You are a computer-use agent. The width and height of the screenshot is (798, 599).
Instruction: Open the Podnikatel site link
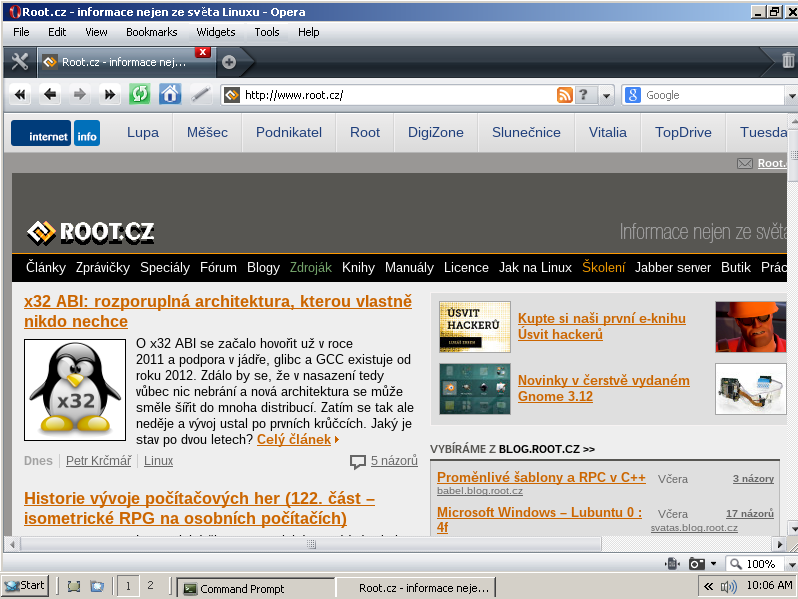tap(289, 132)
